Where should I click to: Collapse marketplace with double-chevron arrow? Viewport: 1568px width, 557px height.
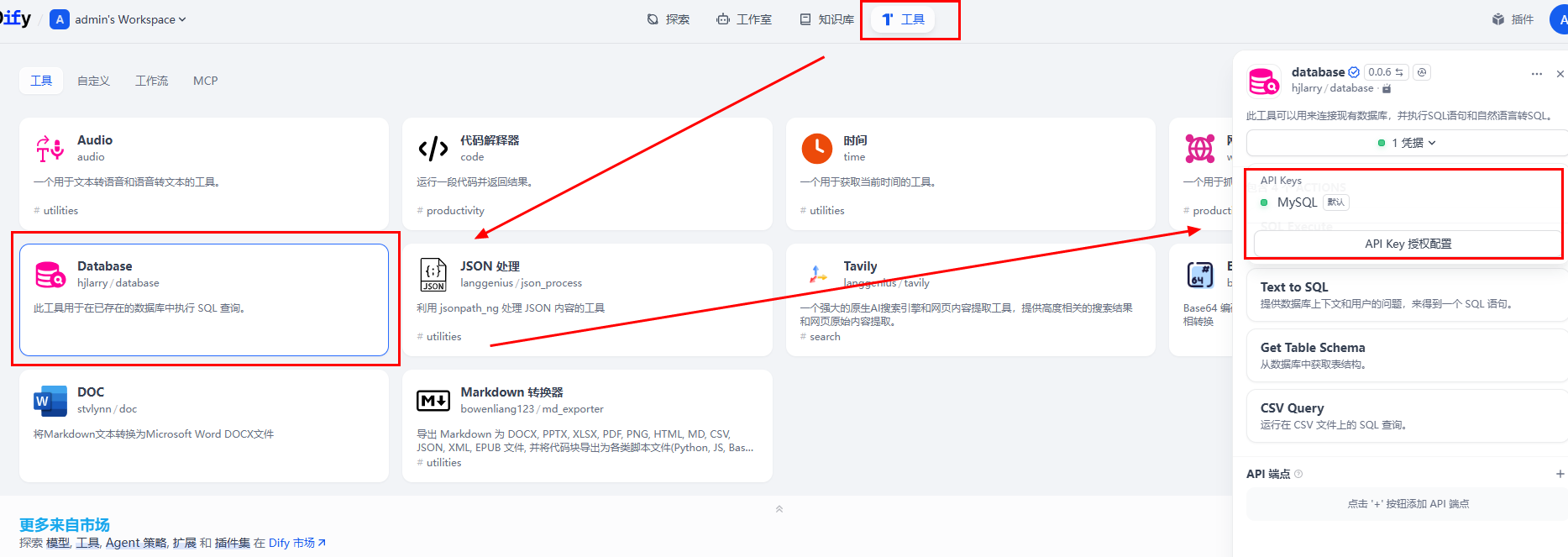tap(779, 508)
